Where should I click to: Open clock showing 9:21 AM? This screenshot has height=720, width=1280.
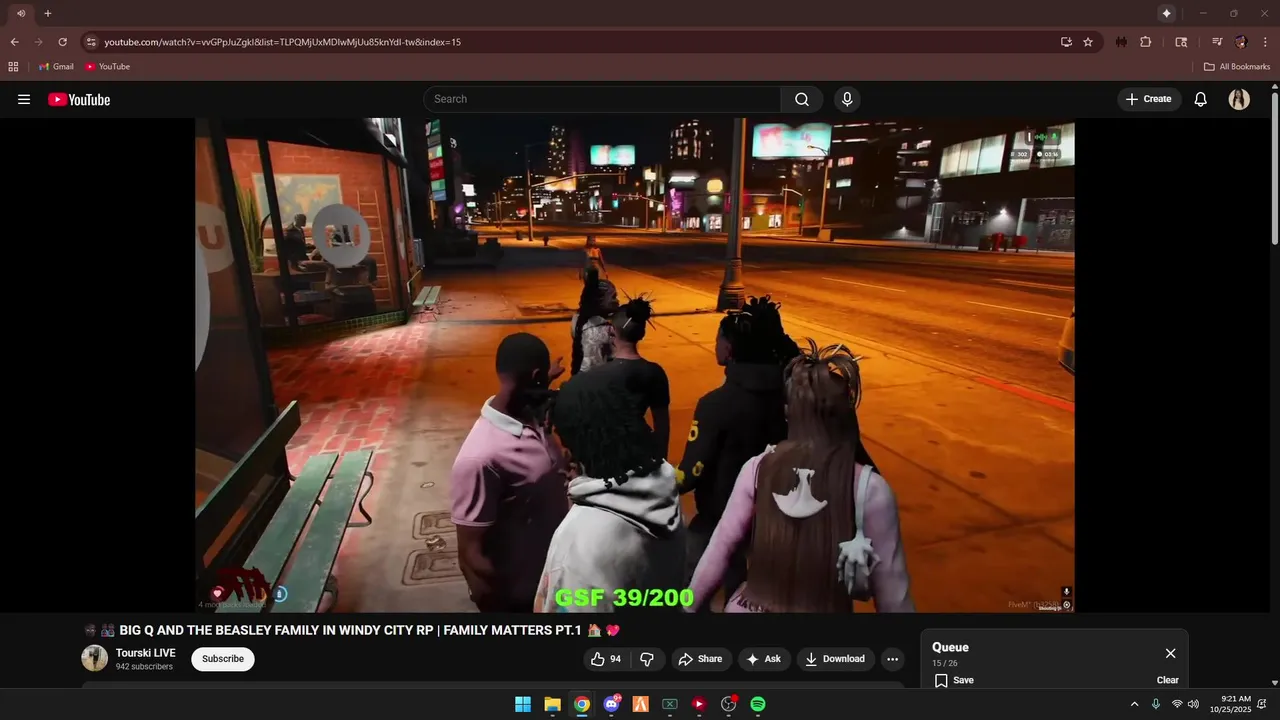[x=1230, y=704]
